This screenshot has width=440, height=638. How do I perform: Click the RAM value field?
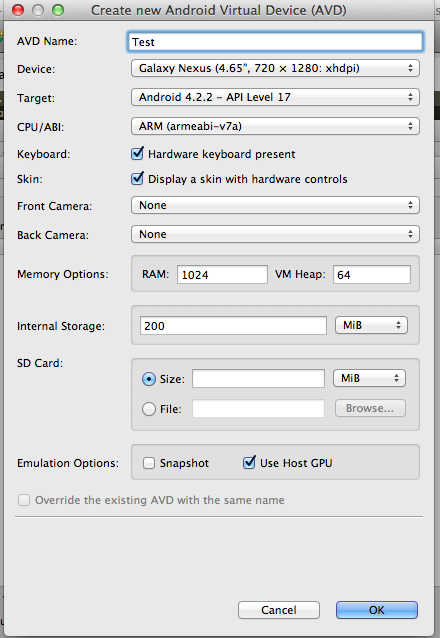coord(222,275)
